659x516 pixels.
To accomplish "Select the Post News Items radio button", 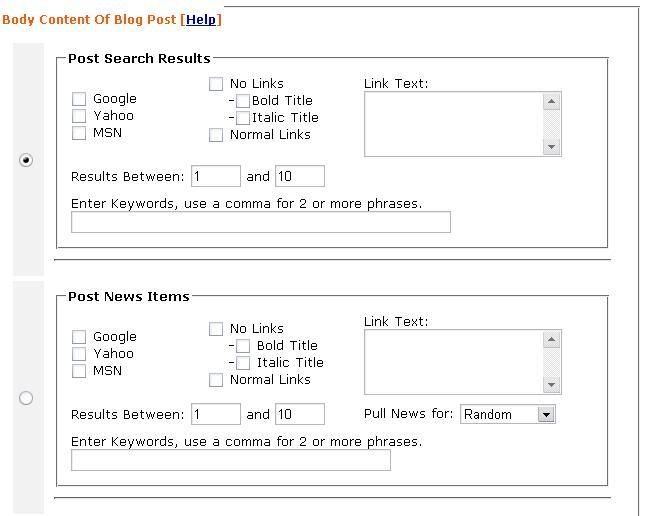I will [x=26, y=398].
